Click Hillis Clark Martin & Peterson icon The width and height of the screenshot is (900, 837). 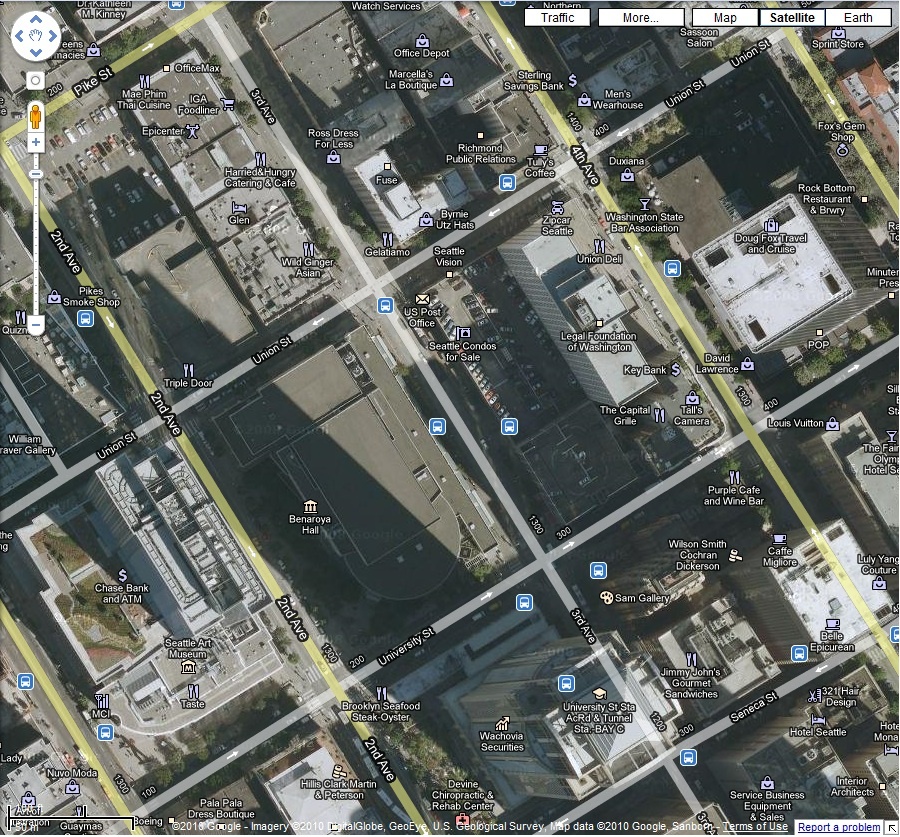(340, 771)
